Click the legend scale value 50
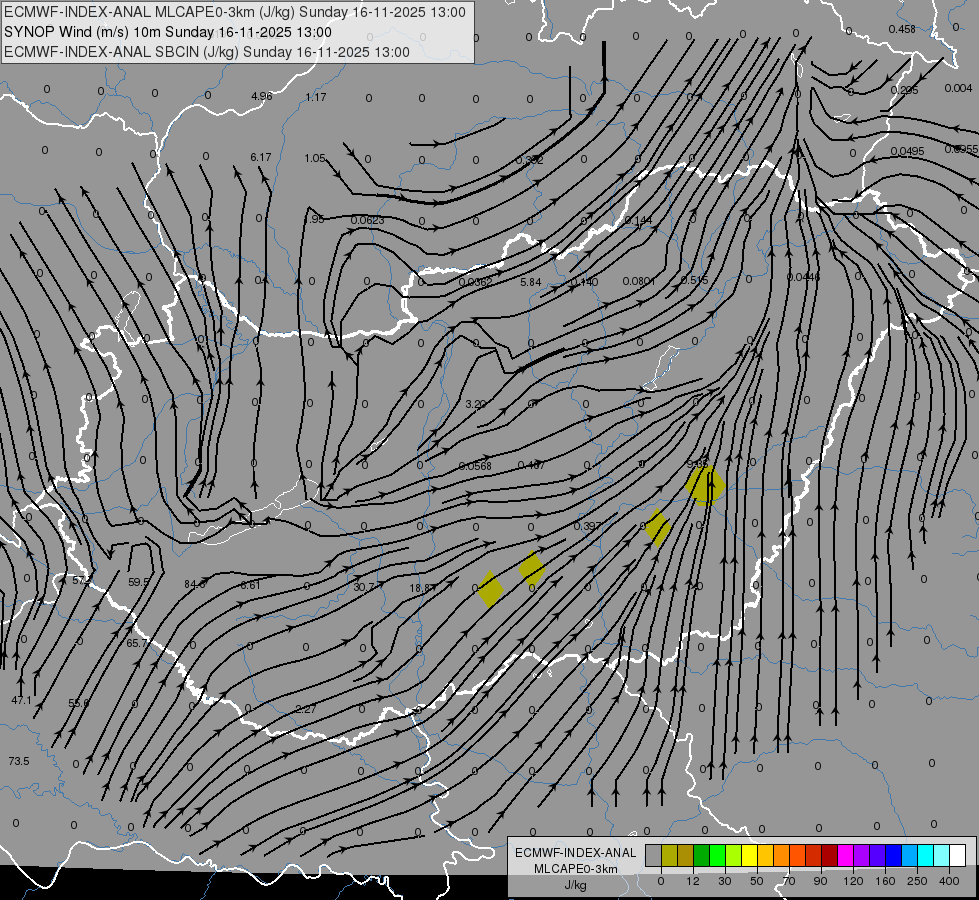979x900 pixels. pyautogui.click(x=757, y=881)
